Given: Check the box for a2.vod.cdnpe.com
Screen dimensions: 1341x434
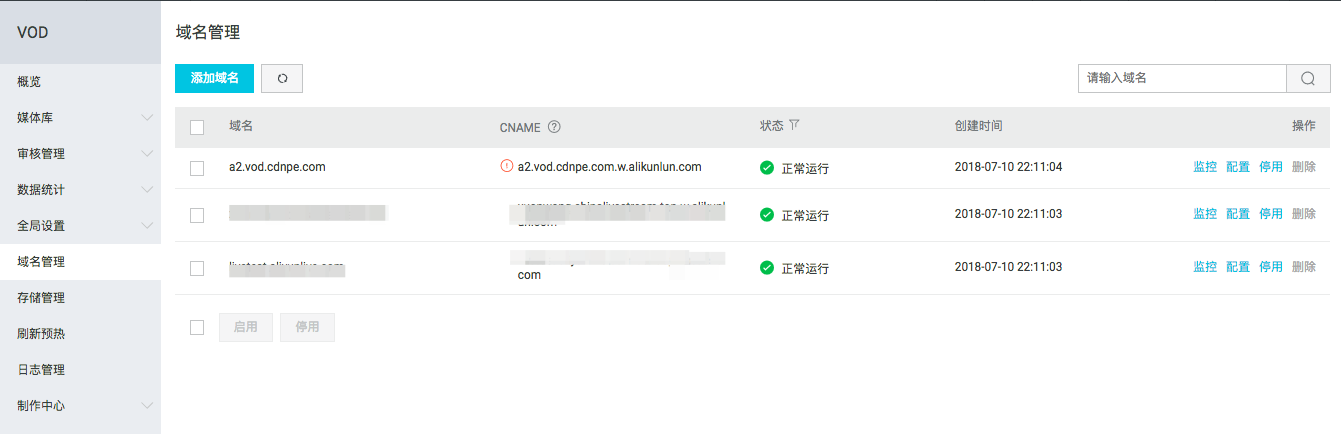Looking at the screenshot, I should pos(197,167).
